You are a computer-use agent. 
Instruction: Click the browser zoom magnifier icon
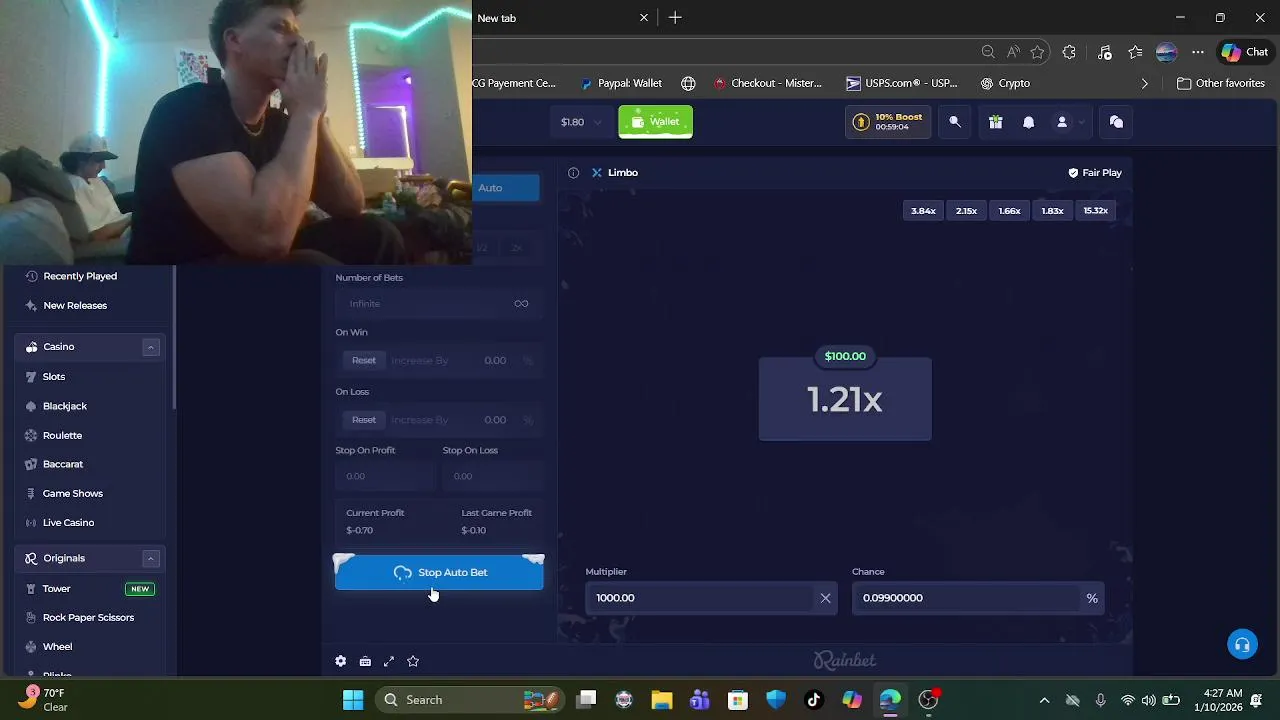988,52
